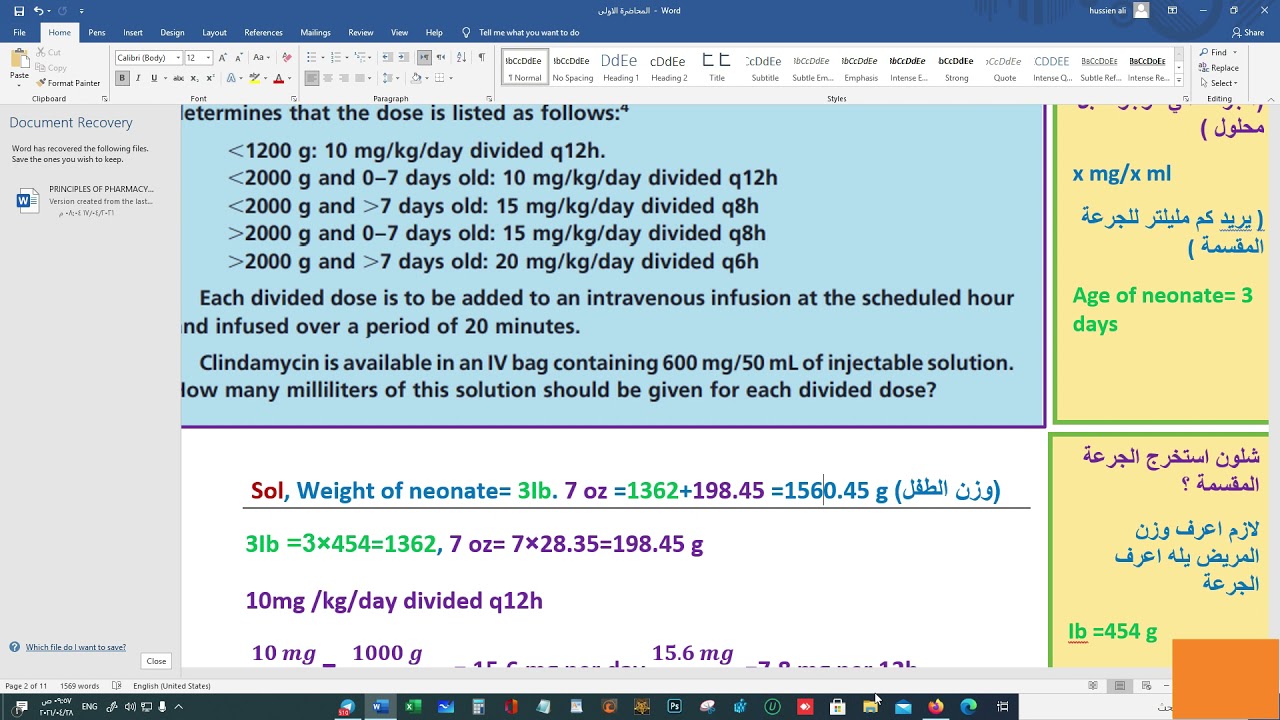Expand the bullets list dropdown
The image size is (1280, 720).
323,58
